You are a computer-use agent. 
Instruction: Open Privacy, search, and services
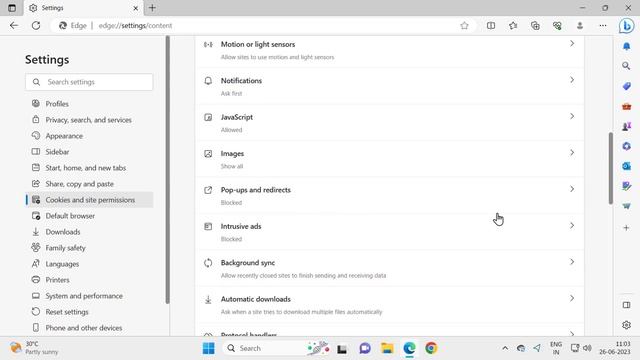(x=89, y=120)
